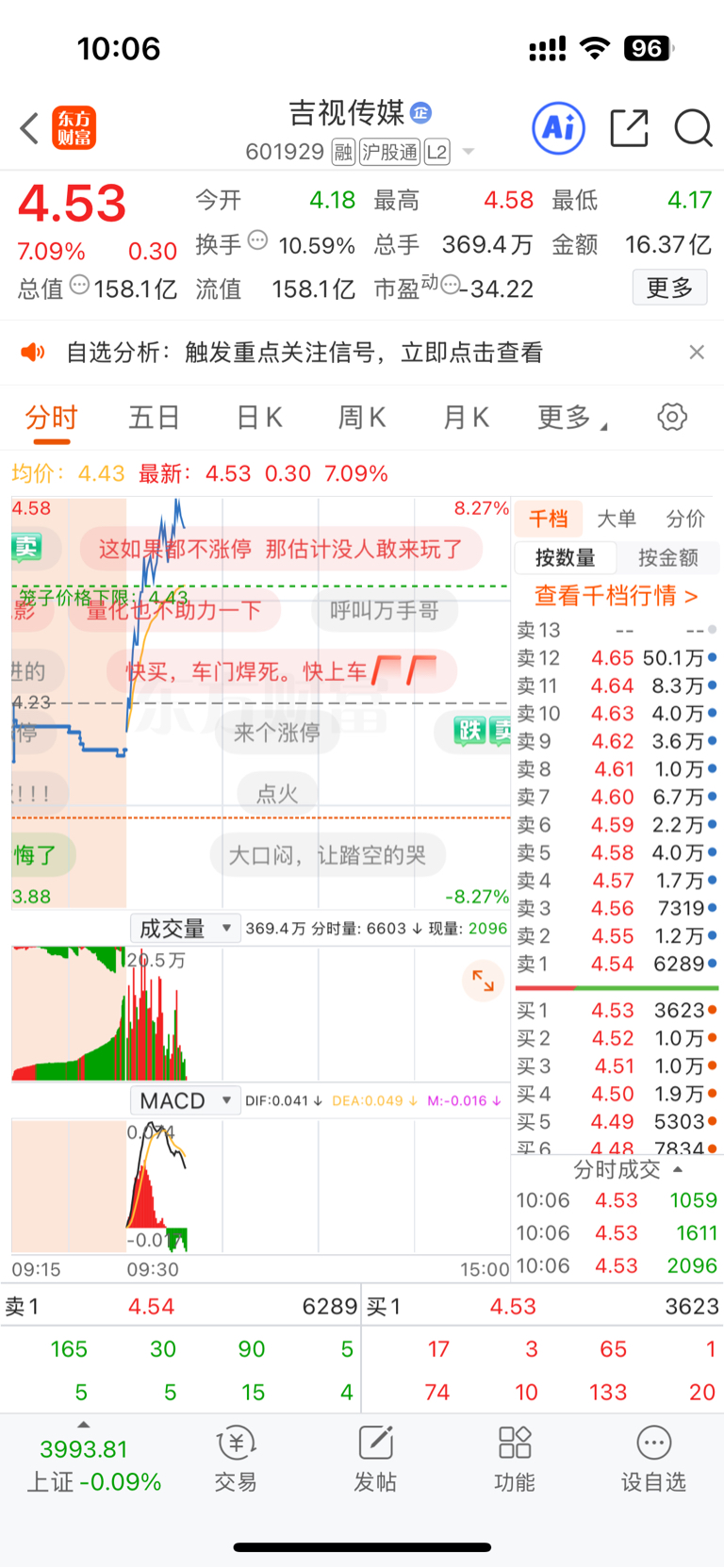Switch to the 周K tab
This screenshot has height=1568, width=724.
click(x=362, y=418)
